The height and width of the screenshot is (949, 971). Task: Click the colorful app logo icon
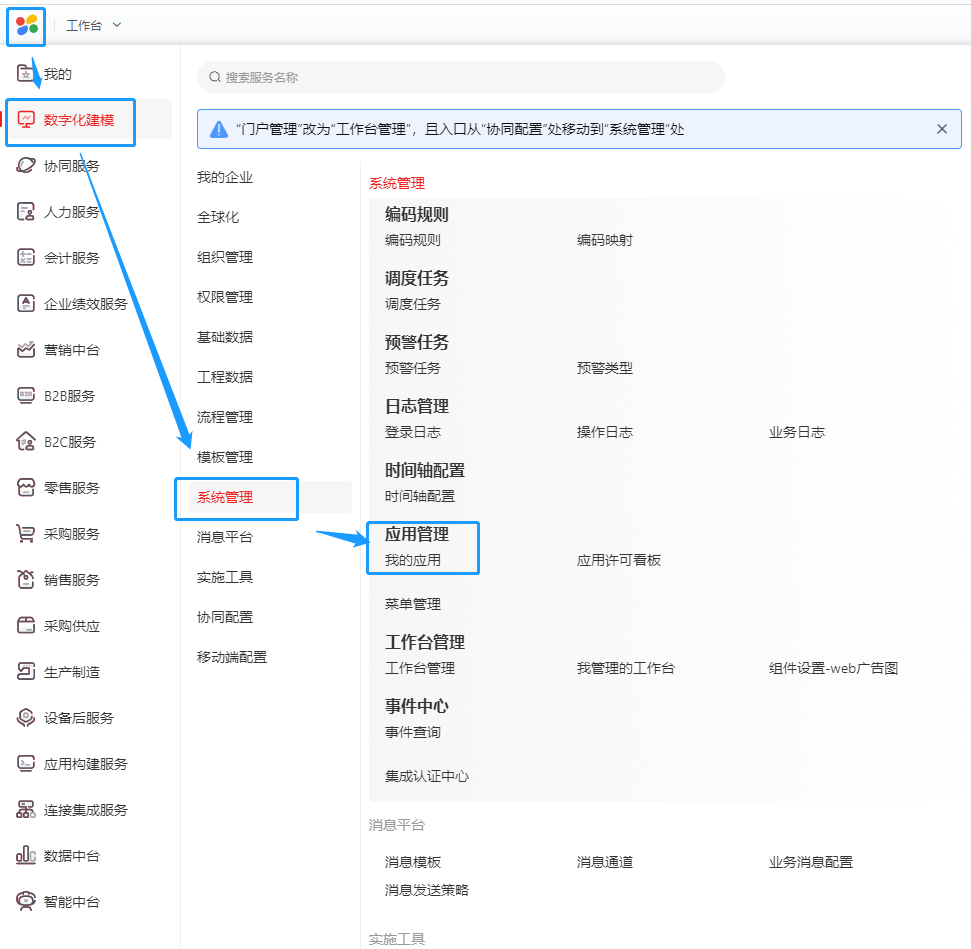(x=27, y=25)
